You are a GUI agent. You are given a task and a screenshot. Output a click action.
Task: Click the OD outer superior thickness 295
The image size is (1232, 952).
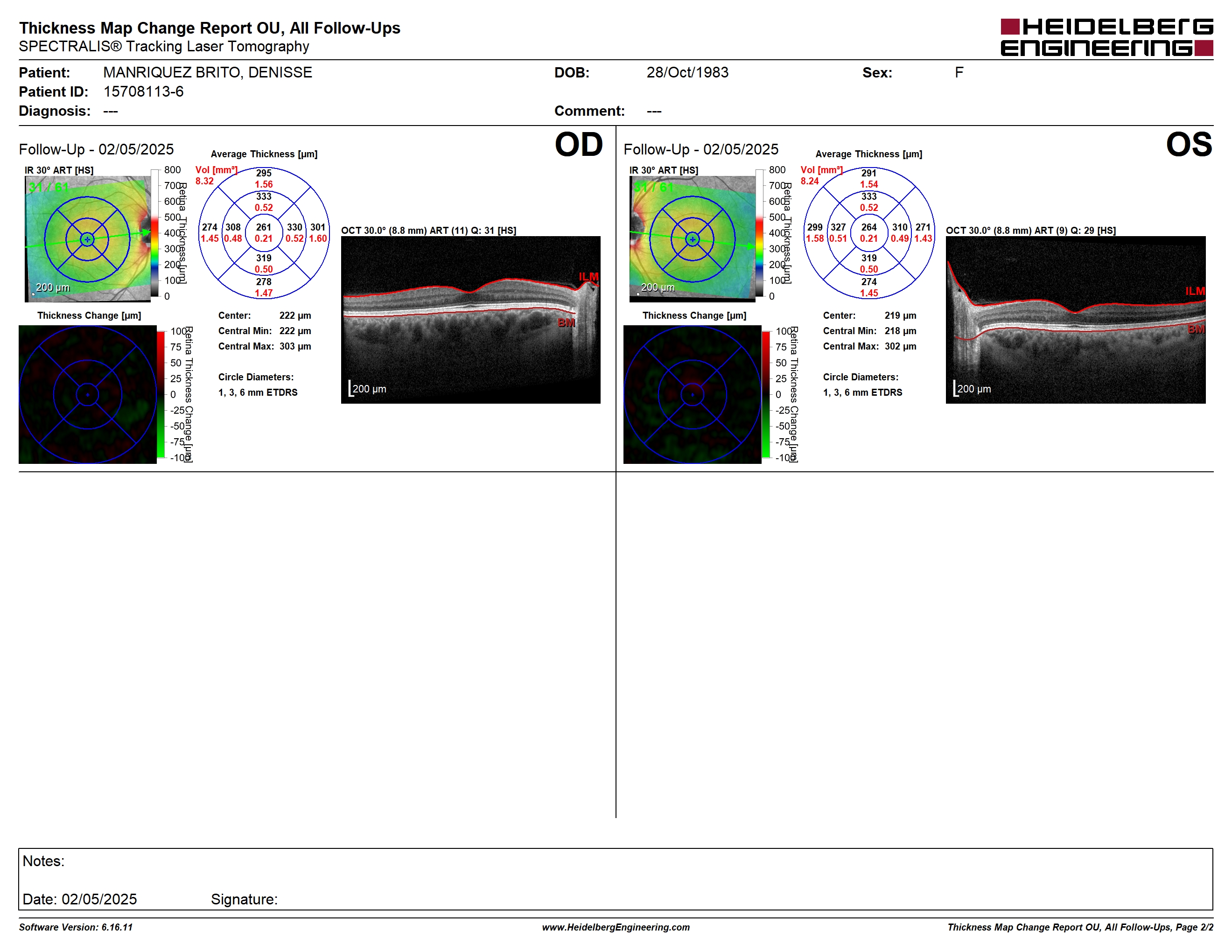(264, 173)
